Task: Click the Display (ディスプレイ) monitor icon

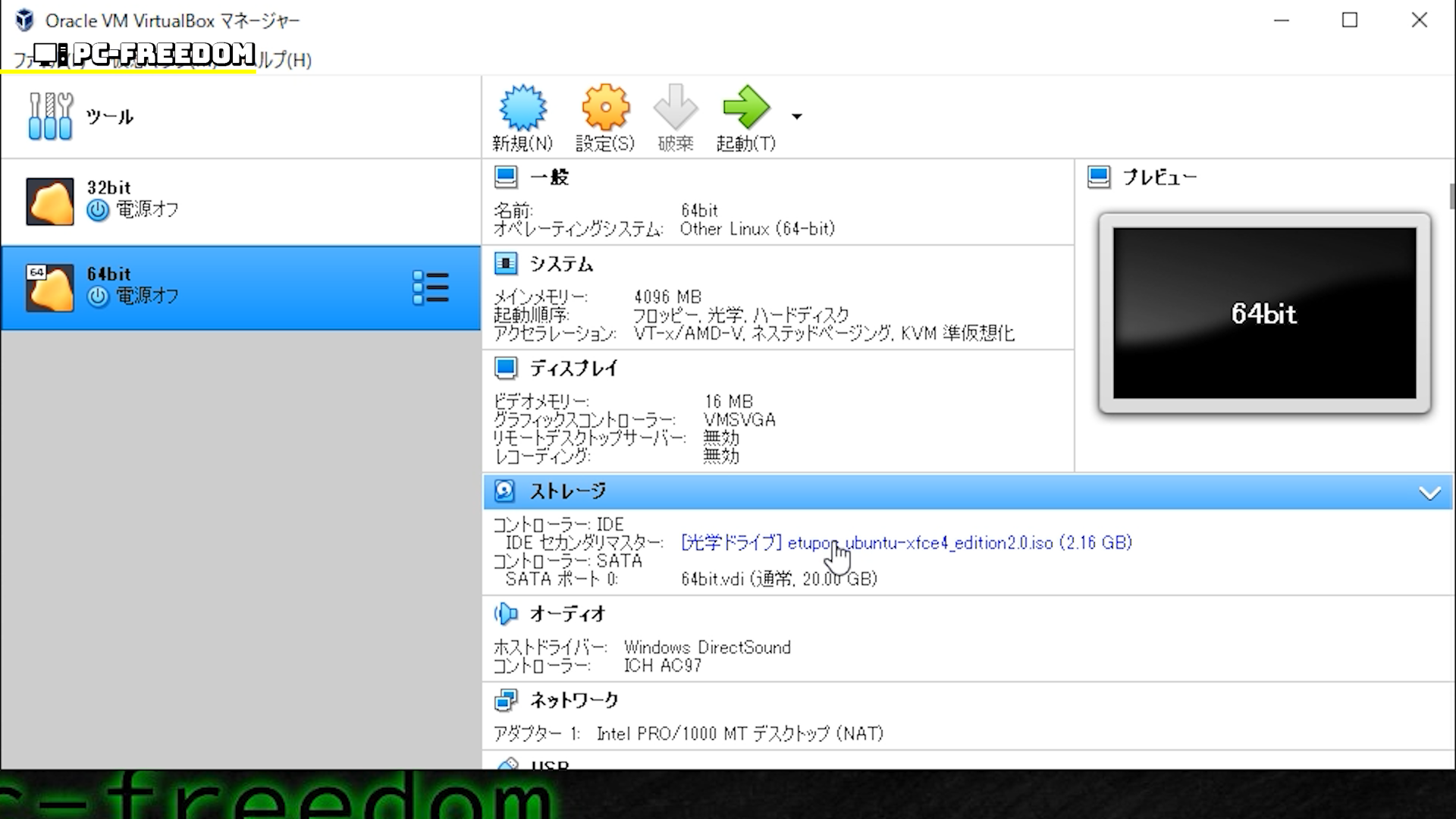Action: [505, 369]
